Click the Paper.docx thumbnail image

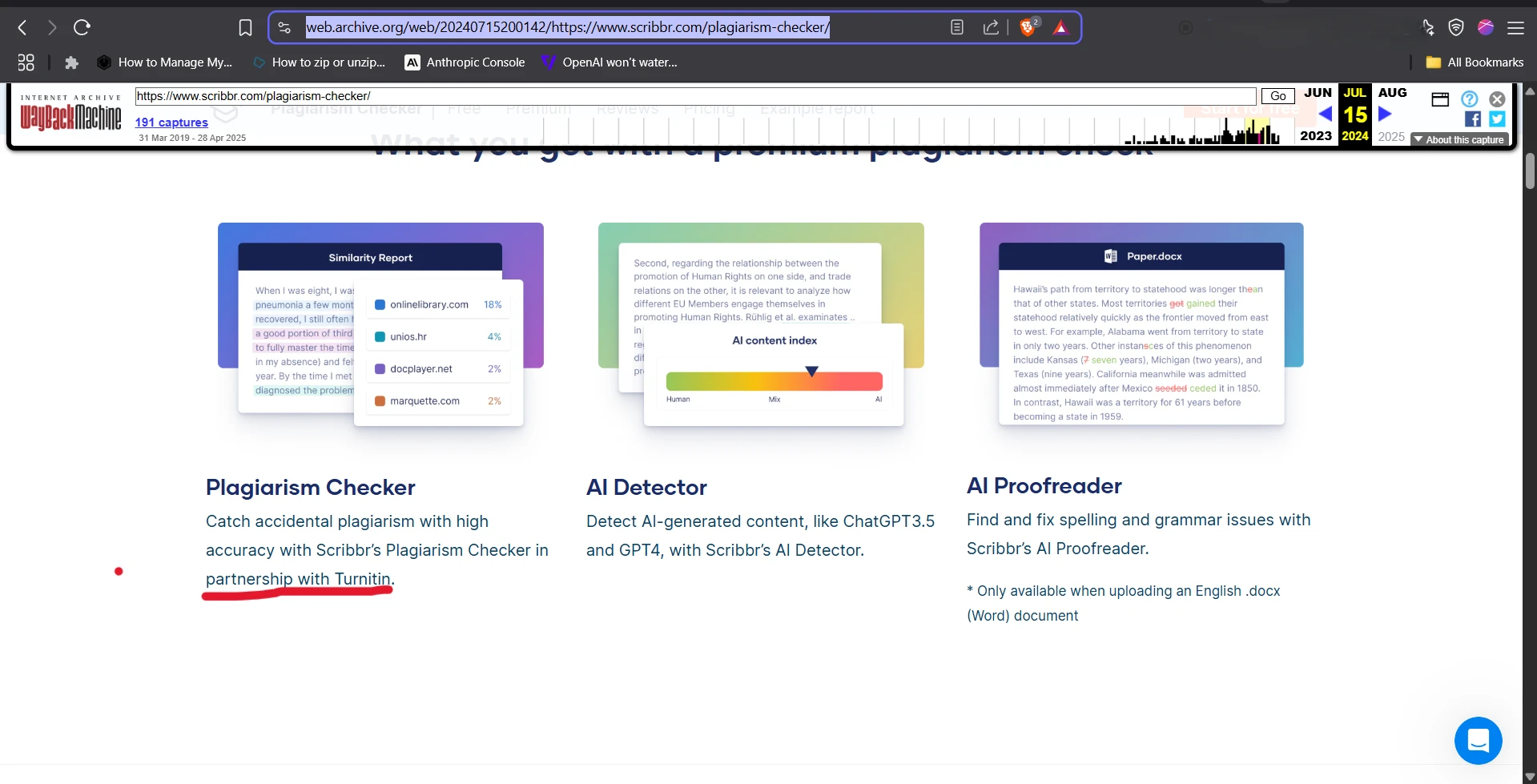[1141, 324]
